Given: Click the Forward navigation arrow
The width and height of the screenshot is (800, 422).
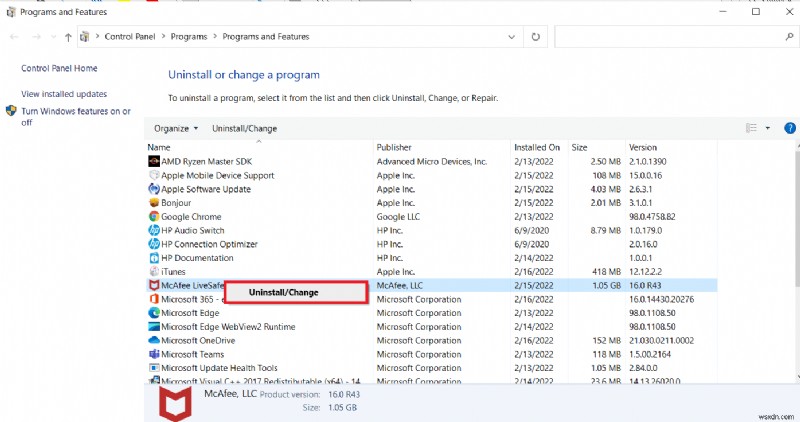Looking at the screenshot, I should click(x=36, y=37).
